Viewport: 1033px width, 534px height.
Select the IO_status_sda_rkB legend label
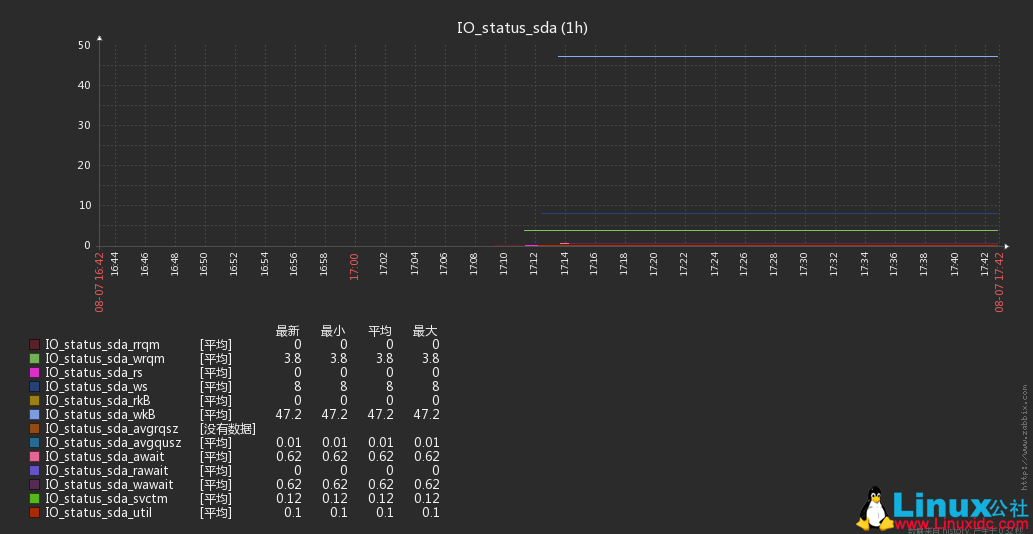tap(98, 400)
